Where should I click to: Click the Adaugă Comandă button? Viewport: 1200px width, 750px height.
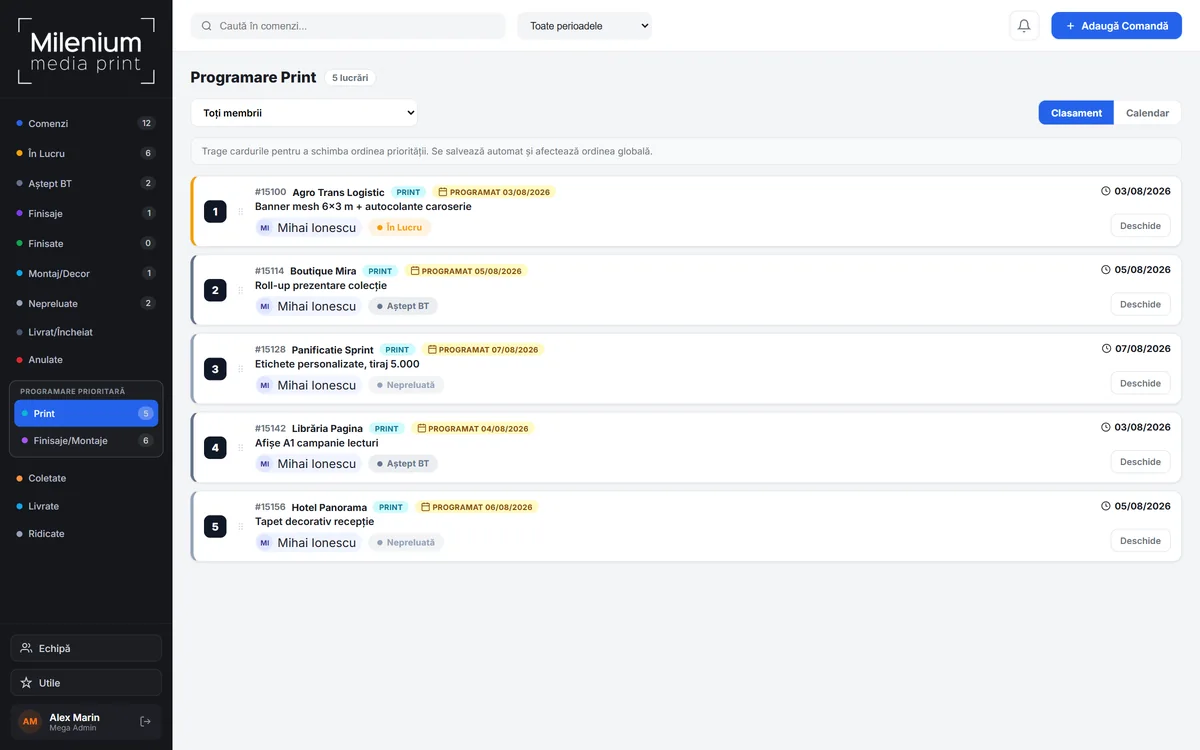point(1116,26)
